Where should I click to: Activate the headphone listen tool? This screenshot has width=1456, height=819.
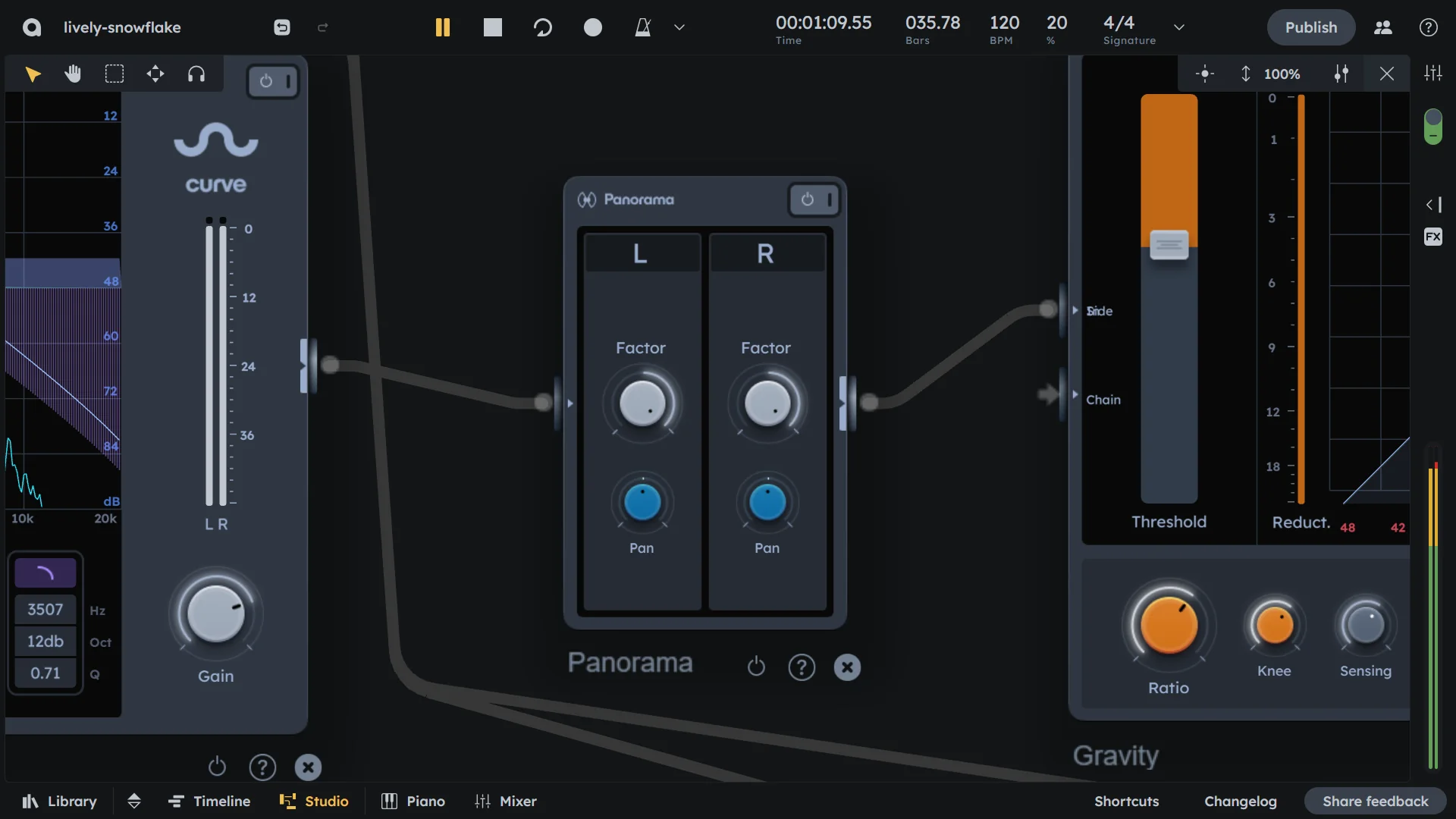coord(196,74)
